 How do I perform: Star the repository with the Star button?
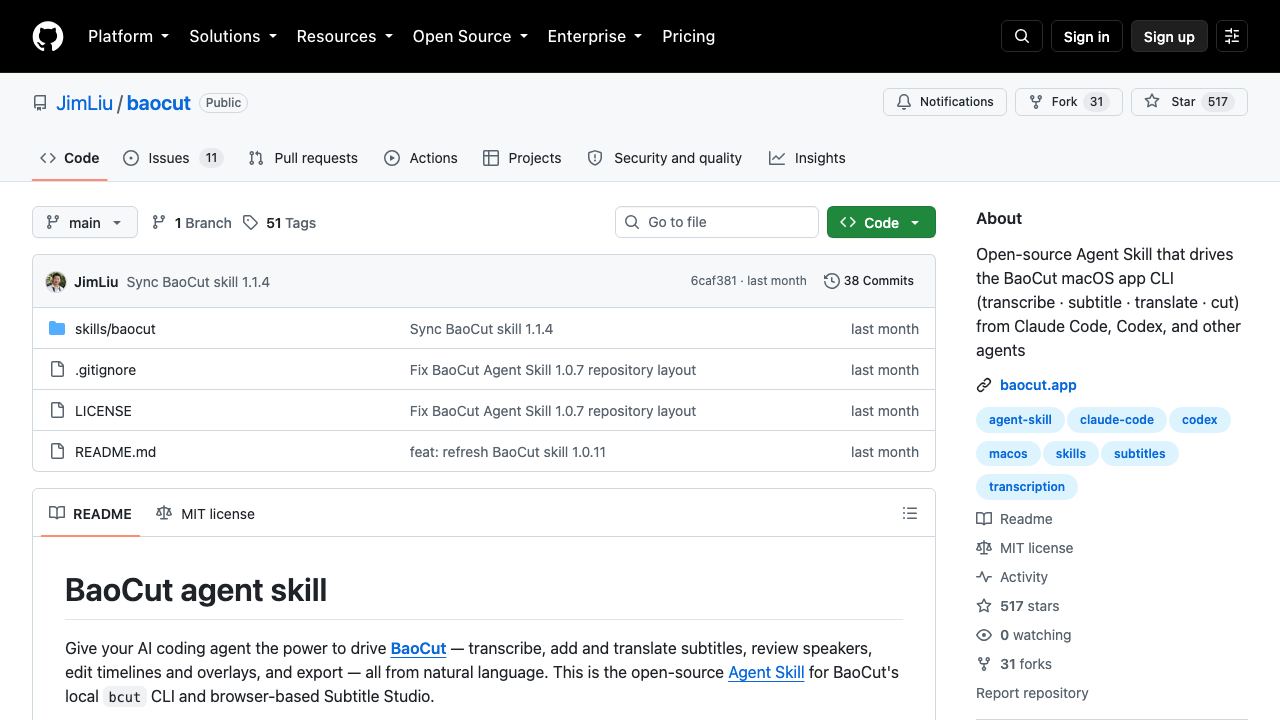tap(1189, 102)
